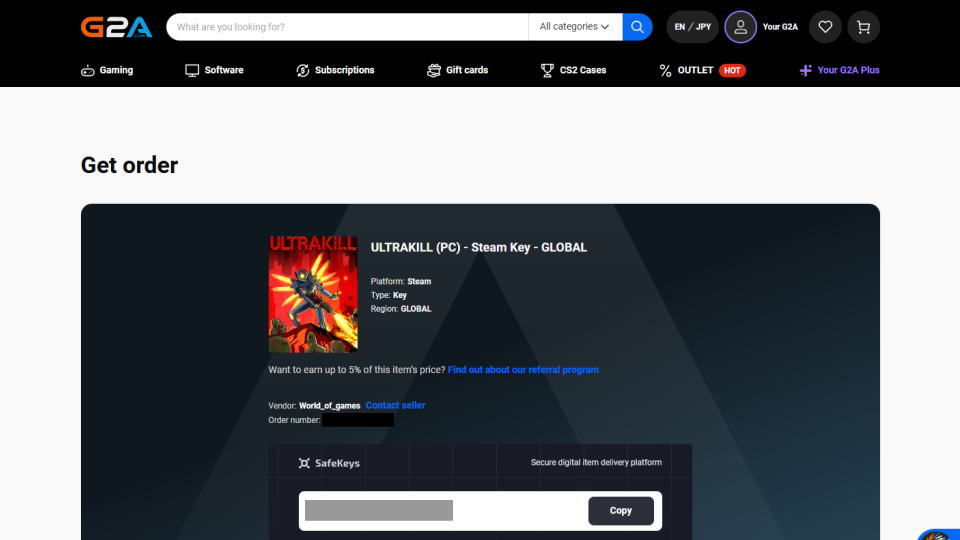
Task: Click the SafeKeys logo icon
Action: point(304,463)
